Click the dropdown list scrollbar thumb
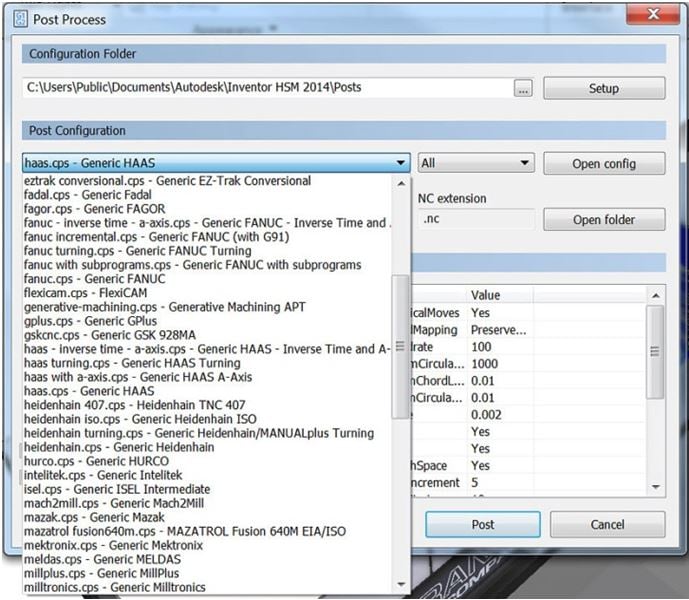 [400, 347]
